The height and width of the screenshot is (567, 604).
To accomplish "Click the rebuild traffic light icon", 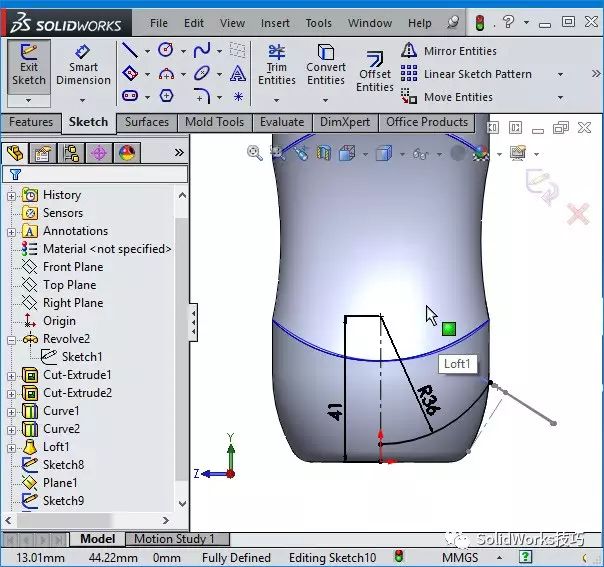I will 480,23.
